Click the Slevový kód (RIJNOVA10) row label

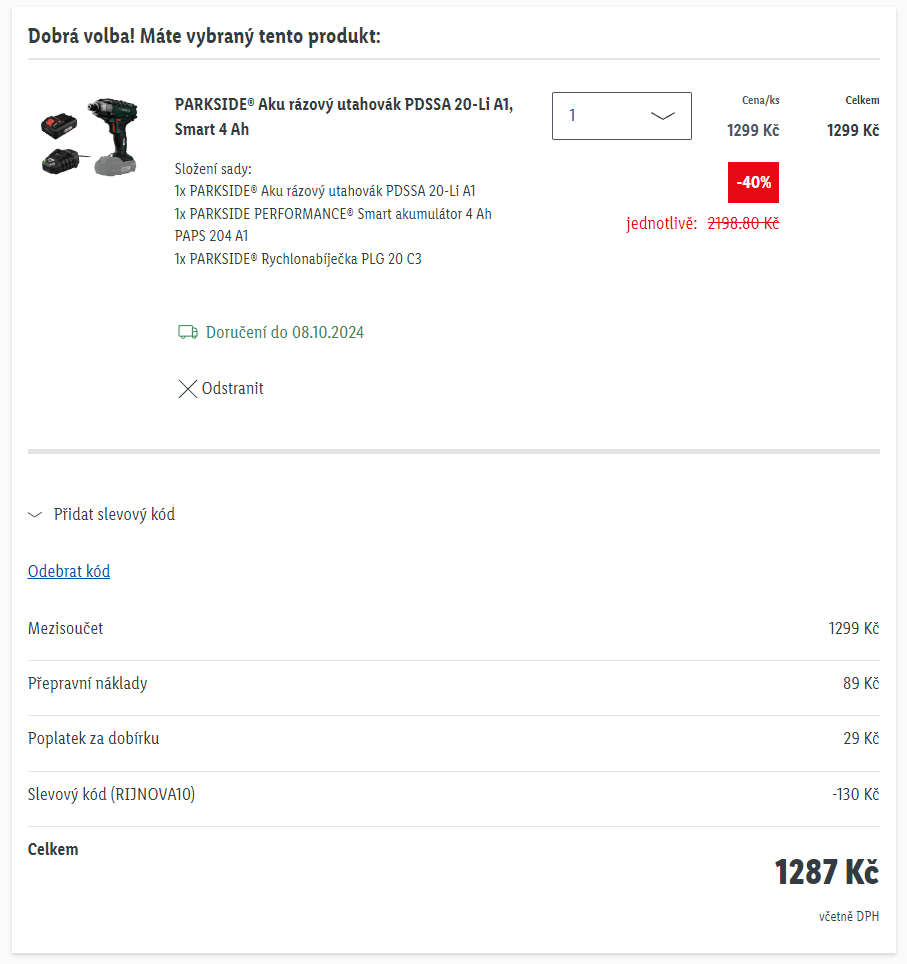pyautogui.click(x=112, y=795)
